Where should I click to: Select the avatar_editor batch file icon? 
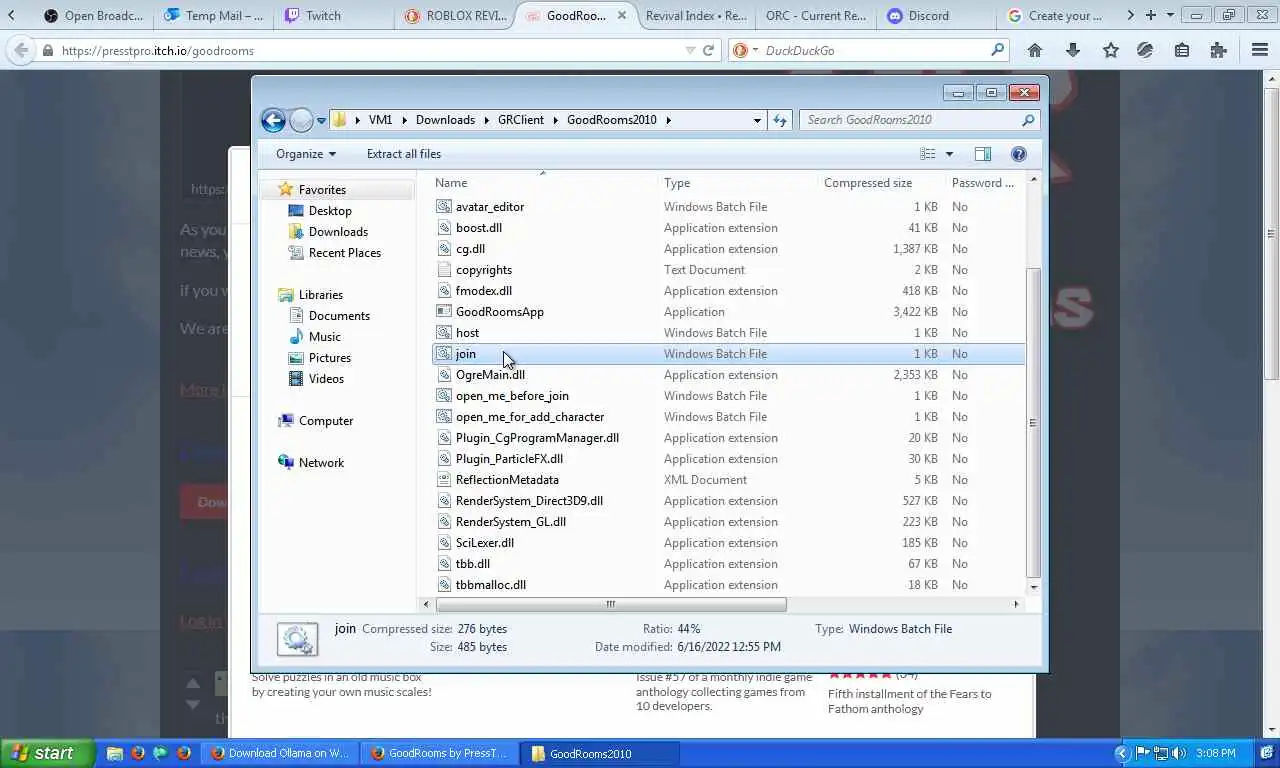444,207
